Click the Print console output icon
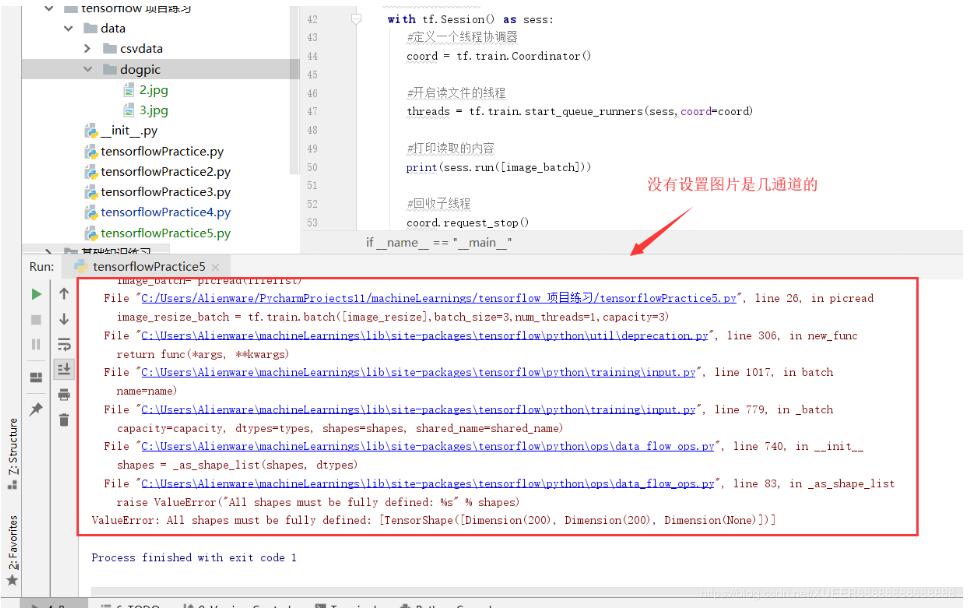This screenshot has height=611, width=968. pos(64,395)
